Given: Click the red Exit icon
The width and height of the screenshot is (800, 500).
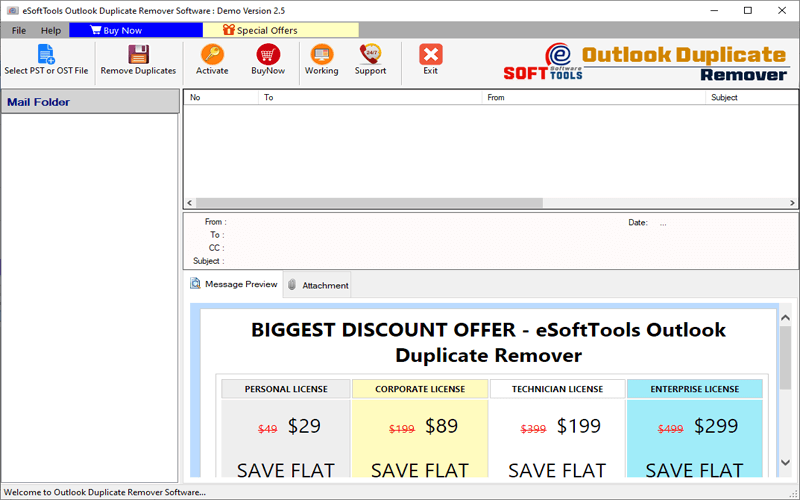Looking at the screenshot, I should click(431, 54).
